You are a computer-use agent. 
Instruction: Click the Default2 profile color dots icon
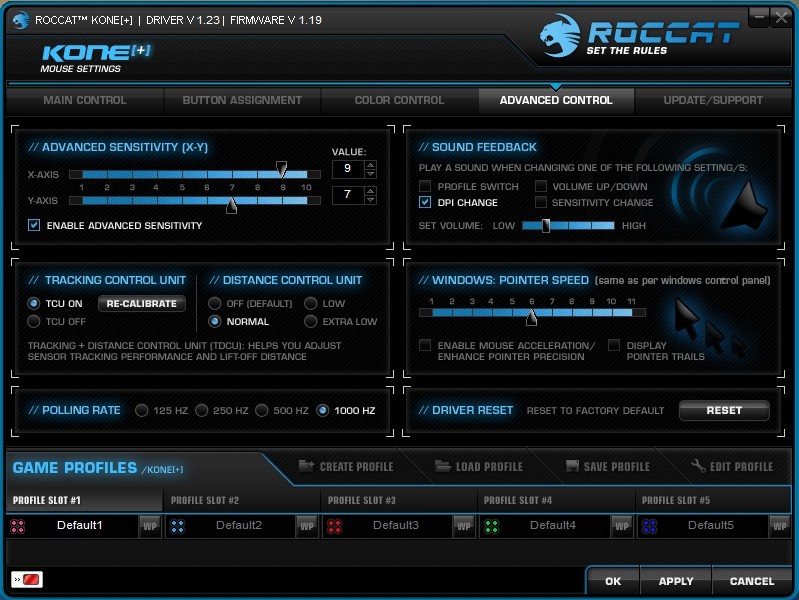coord(178,527)
